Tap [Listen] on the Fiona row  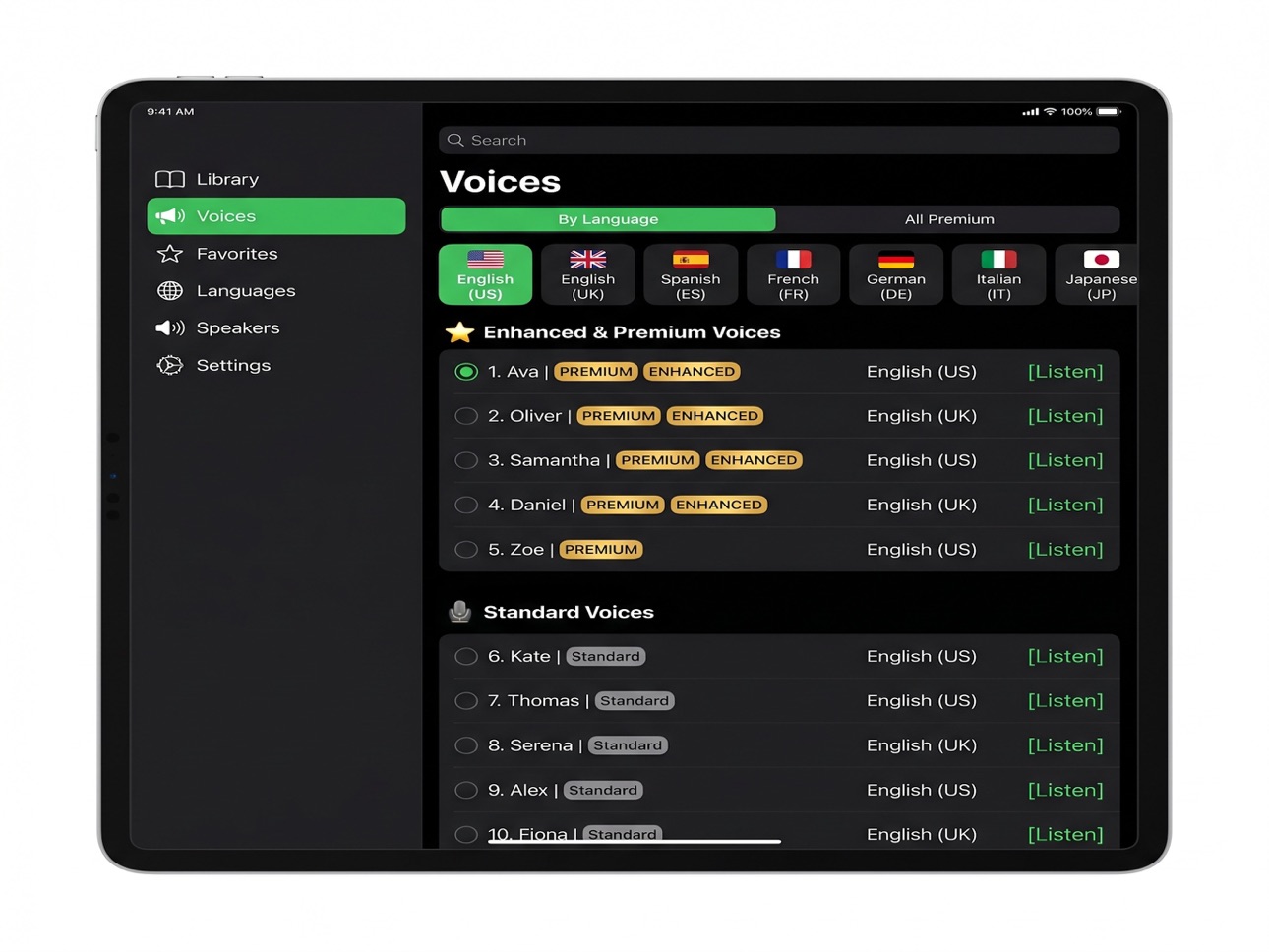1065,834
